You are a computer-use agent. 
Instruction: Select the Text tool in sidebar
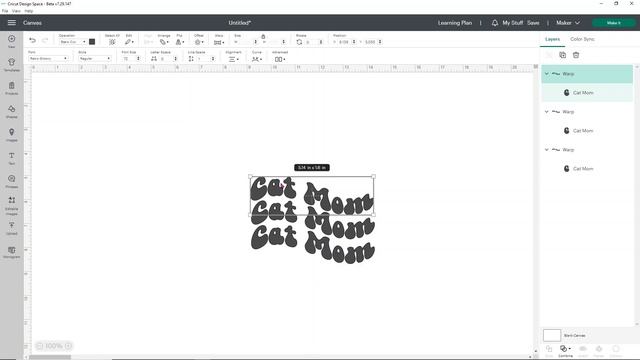(x=11, y=158)
